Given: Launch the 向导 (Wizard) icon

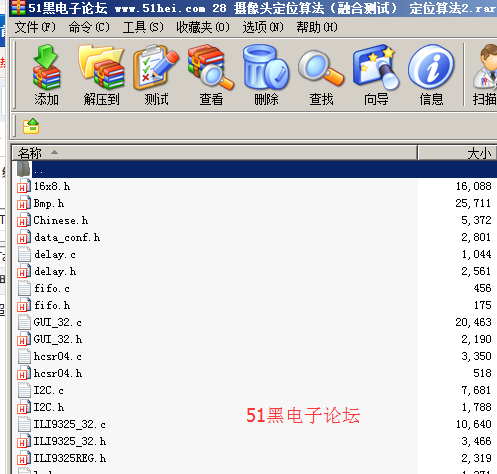Looking at the screenshot, I should pos(376,75).
